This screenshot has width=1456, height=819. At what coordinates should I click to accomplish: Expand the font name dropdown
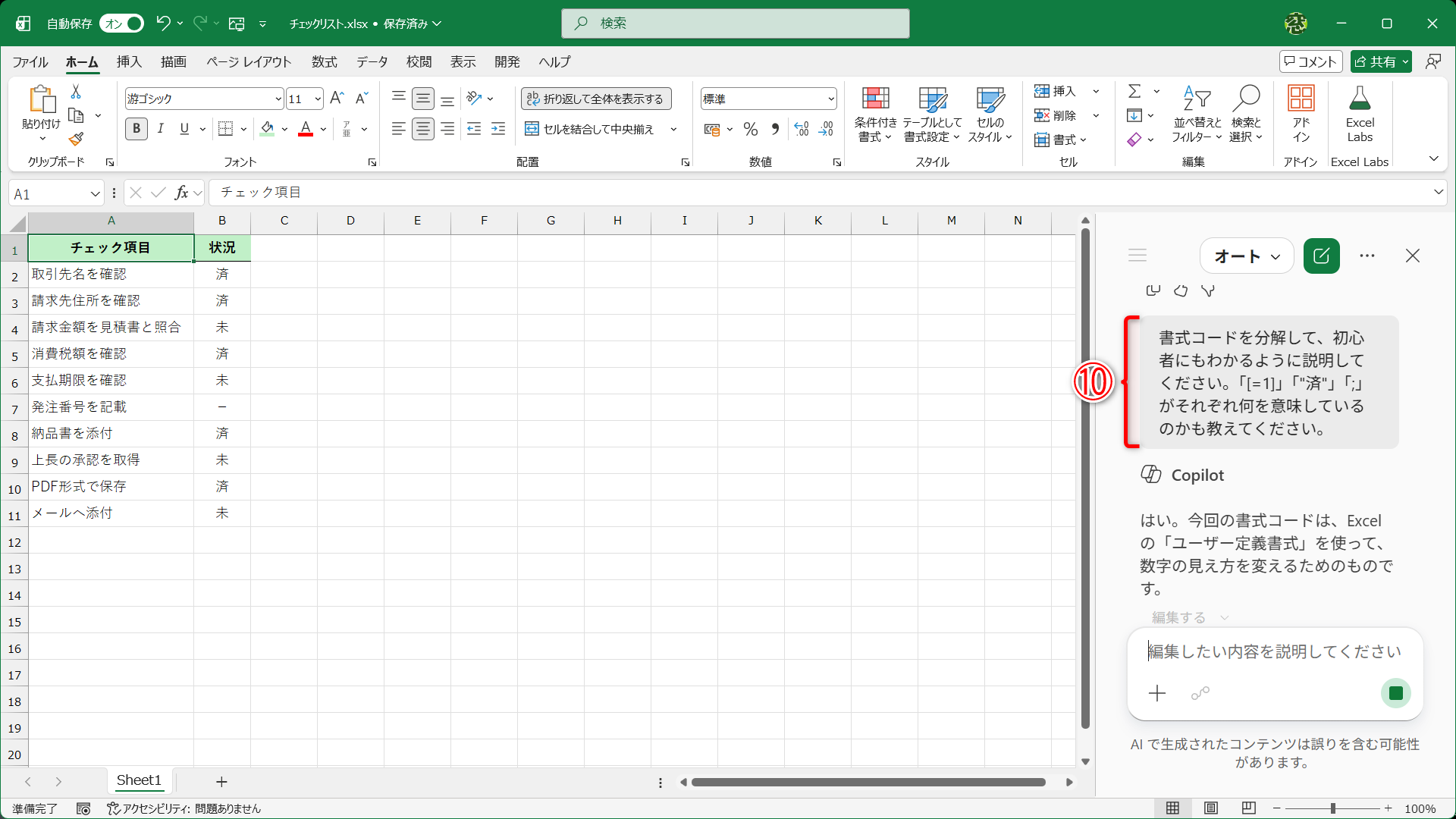(278, 99)
